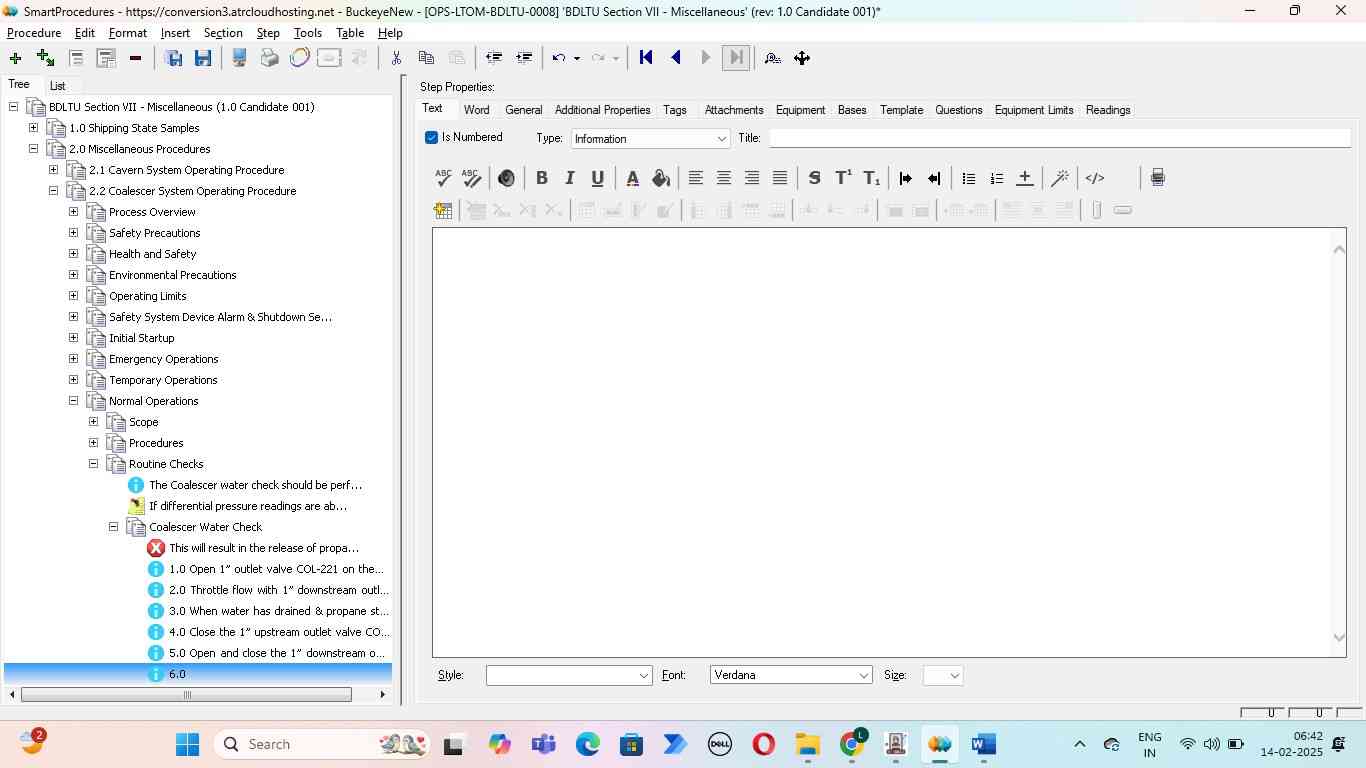This screenshot has height=768, width=1366.
Task: Click the green plus add icon
Action: (15, 58)
